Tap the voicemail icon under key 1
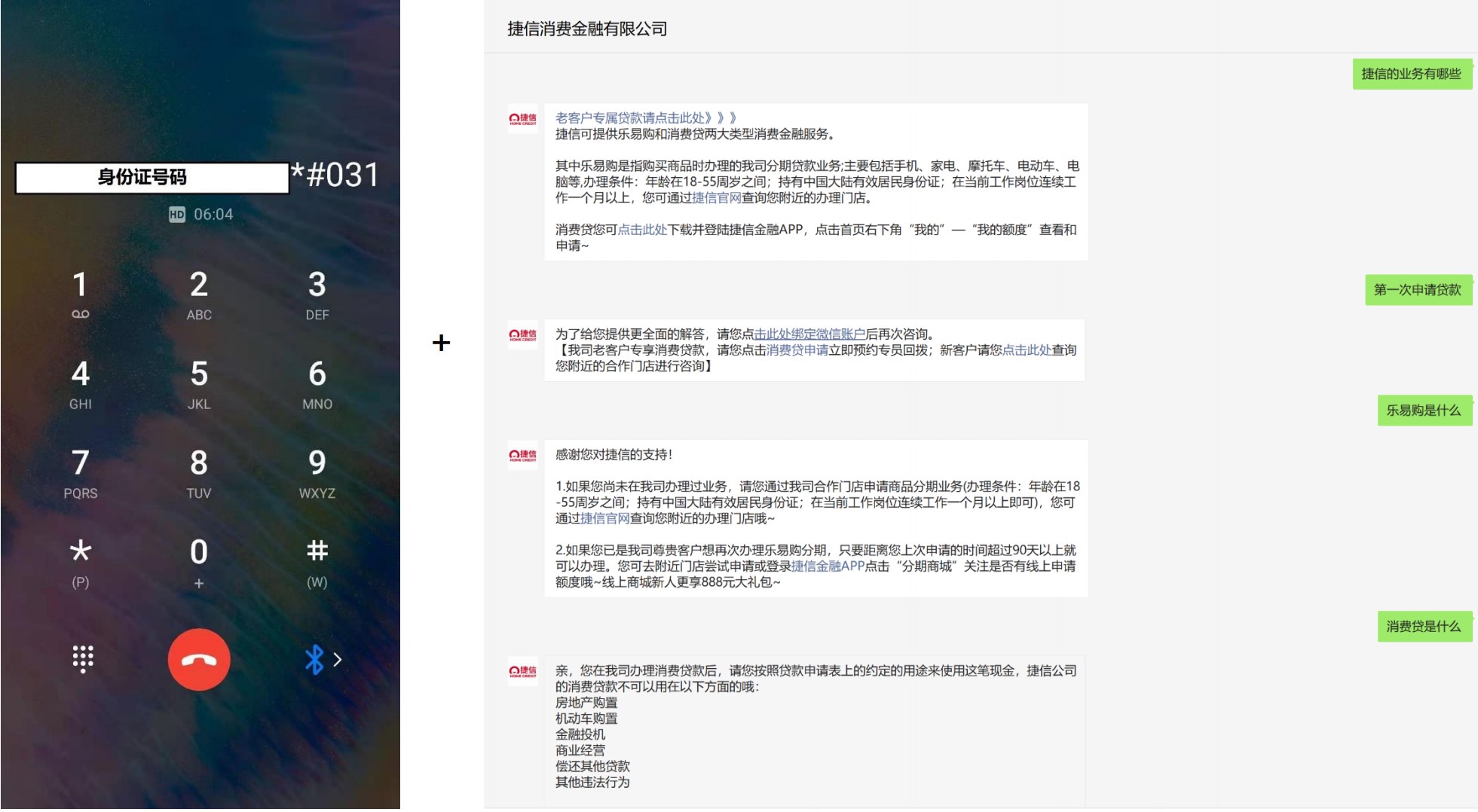Image resolution: width=1478 pixels, height=812 pixels. pos(81,315)
